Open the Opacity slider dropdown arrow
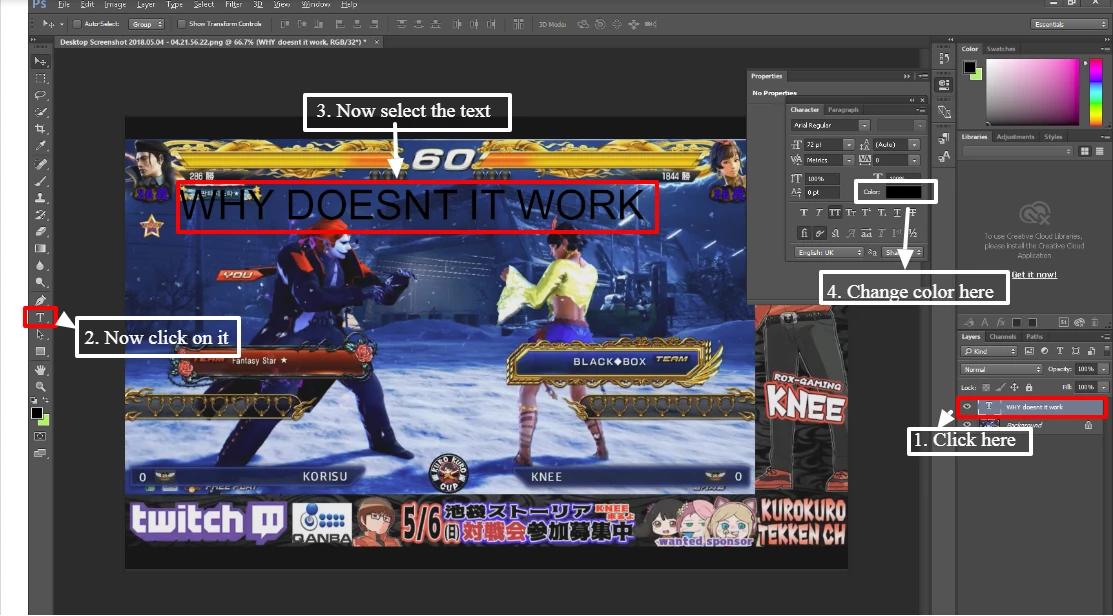 click(1103, 369)
